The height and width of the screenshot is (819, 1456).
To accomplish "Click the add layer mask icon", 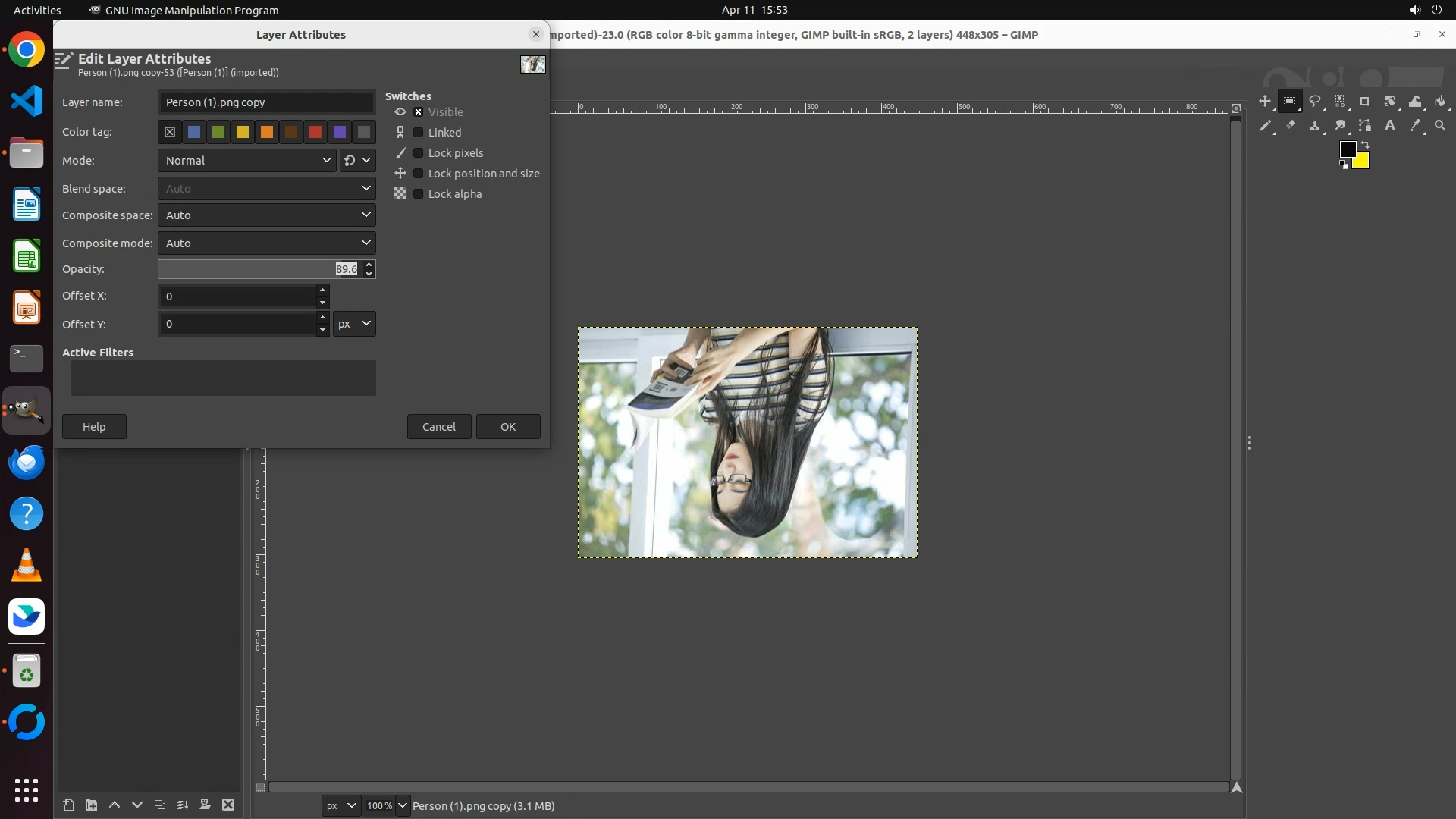I will [205, 805].
